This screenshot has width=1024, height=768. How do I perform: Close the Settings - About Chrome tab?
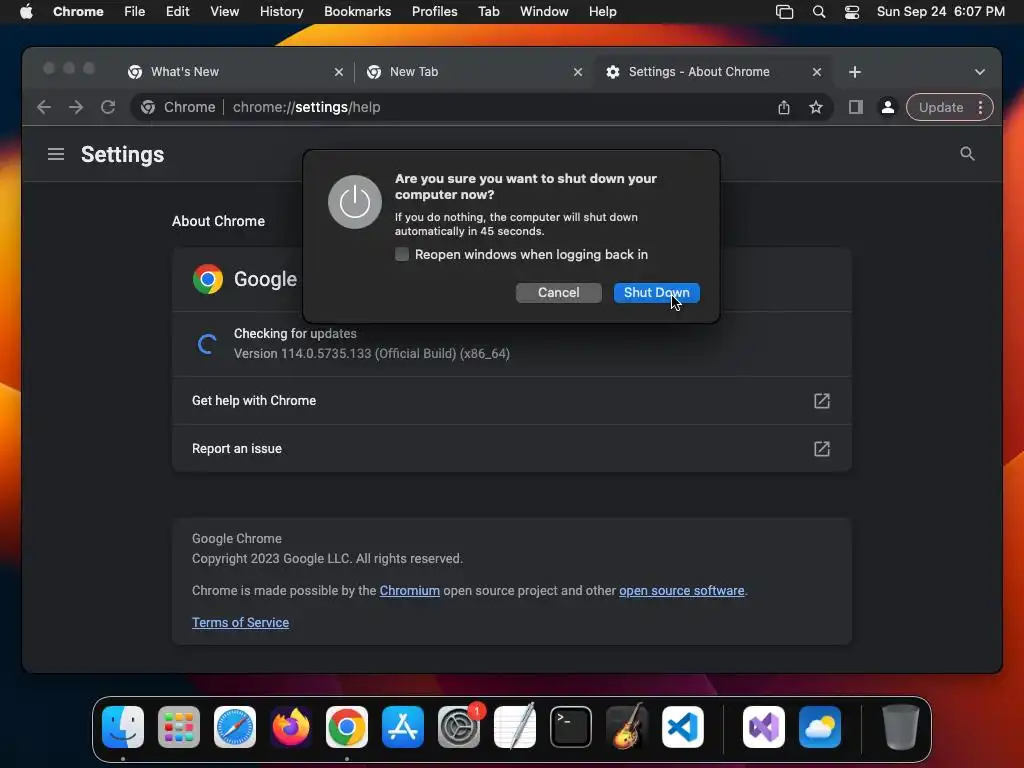[x=816, y=72]
